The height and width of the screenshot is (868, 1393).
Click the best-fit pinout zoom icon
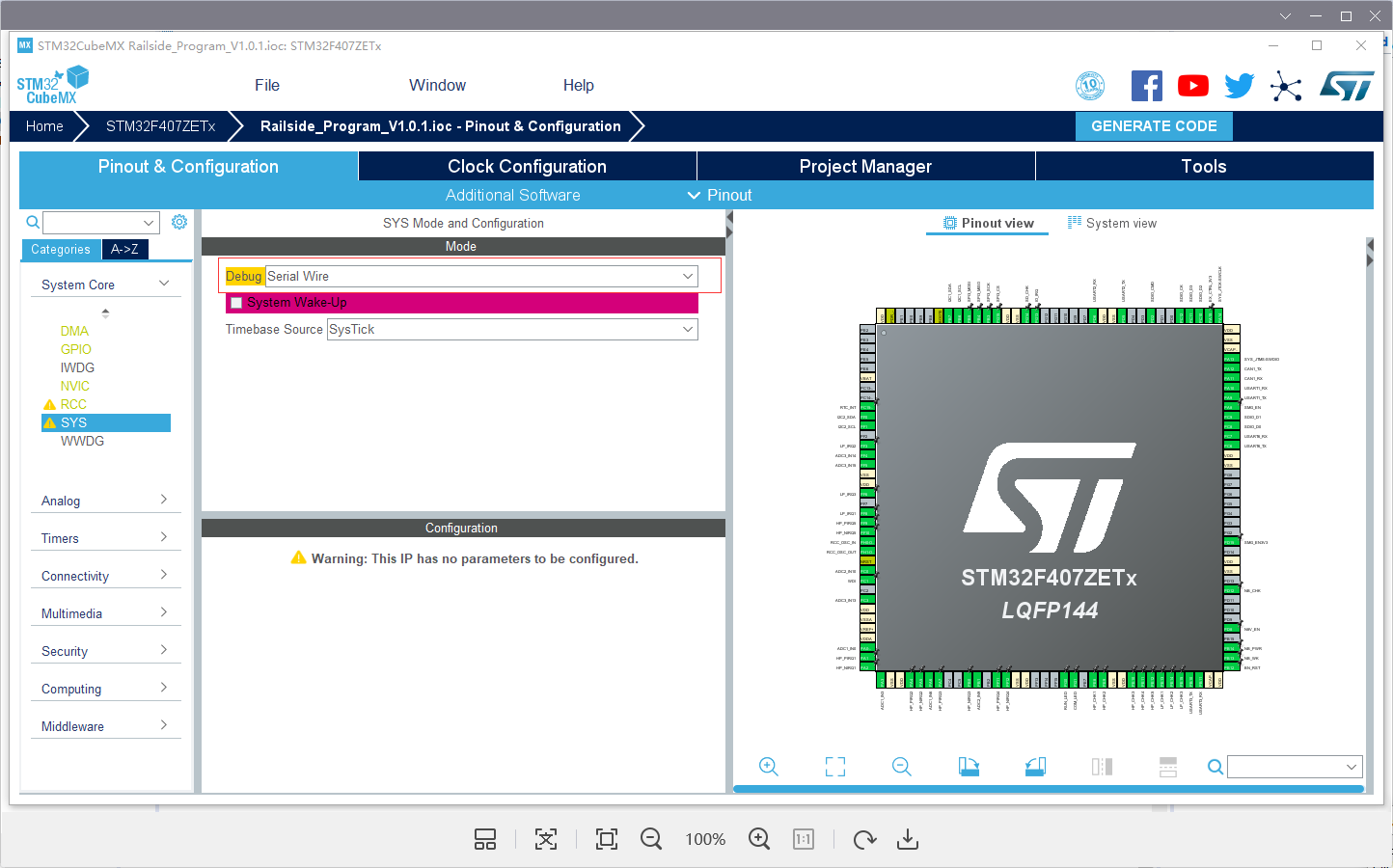click(834, 766)
